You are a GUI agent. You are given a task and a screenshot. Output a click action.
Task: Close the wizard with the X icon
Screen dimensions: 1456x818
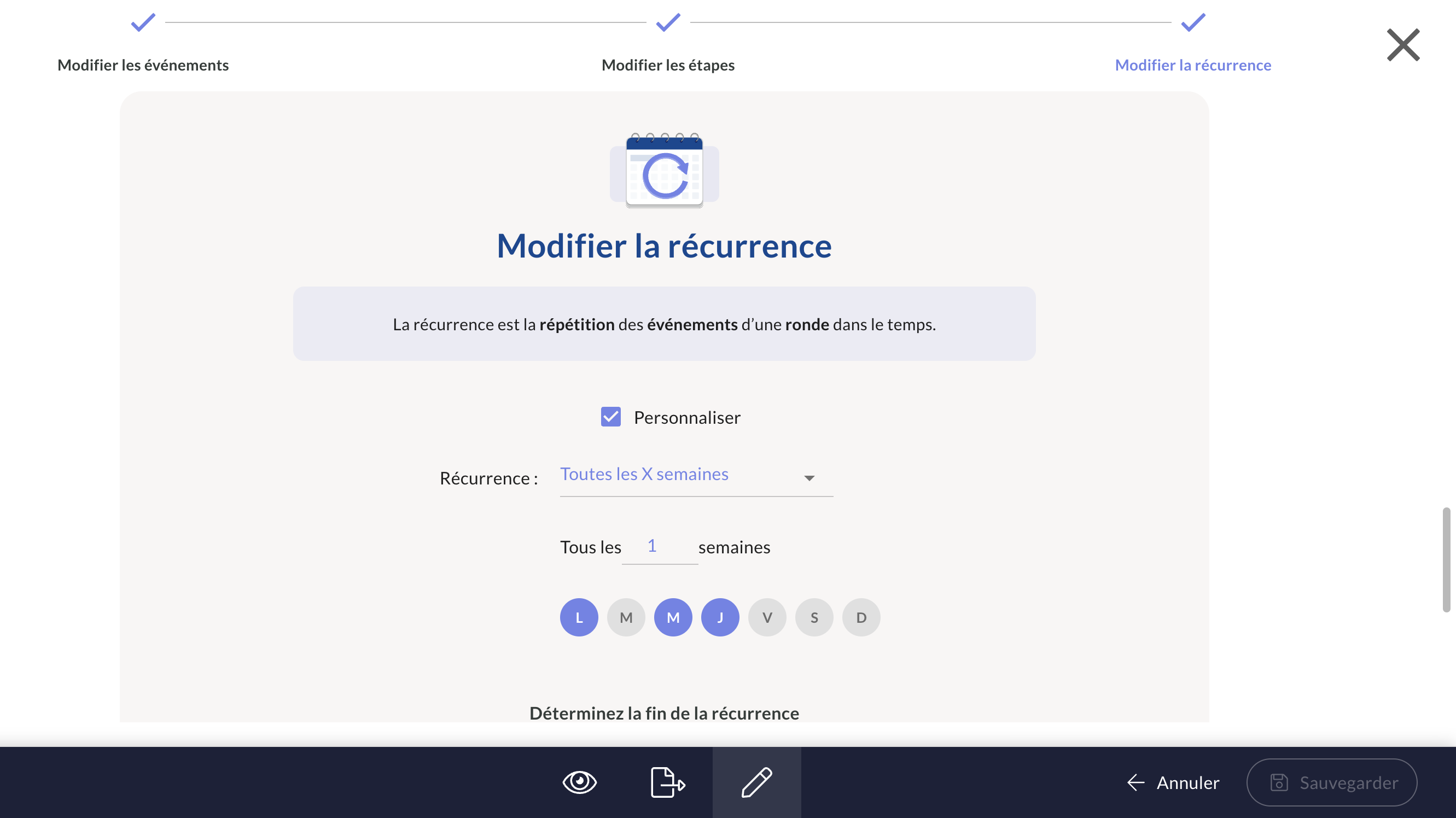1403,45
